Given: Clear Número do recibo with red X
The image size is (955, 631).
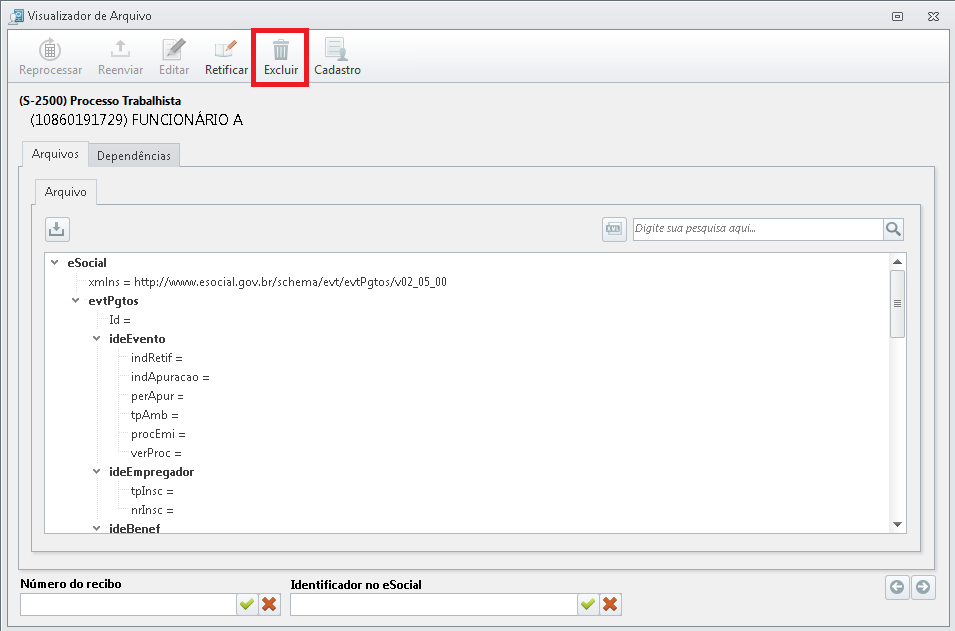Looking at the screenshot, I should coord(269,604).
